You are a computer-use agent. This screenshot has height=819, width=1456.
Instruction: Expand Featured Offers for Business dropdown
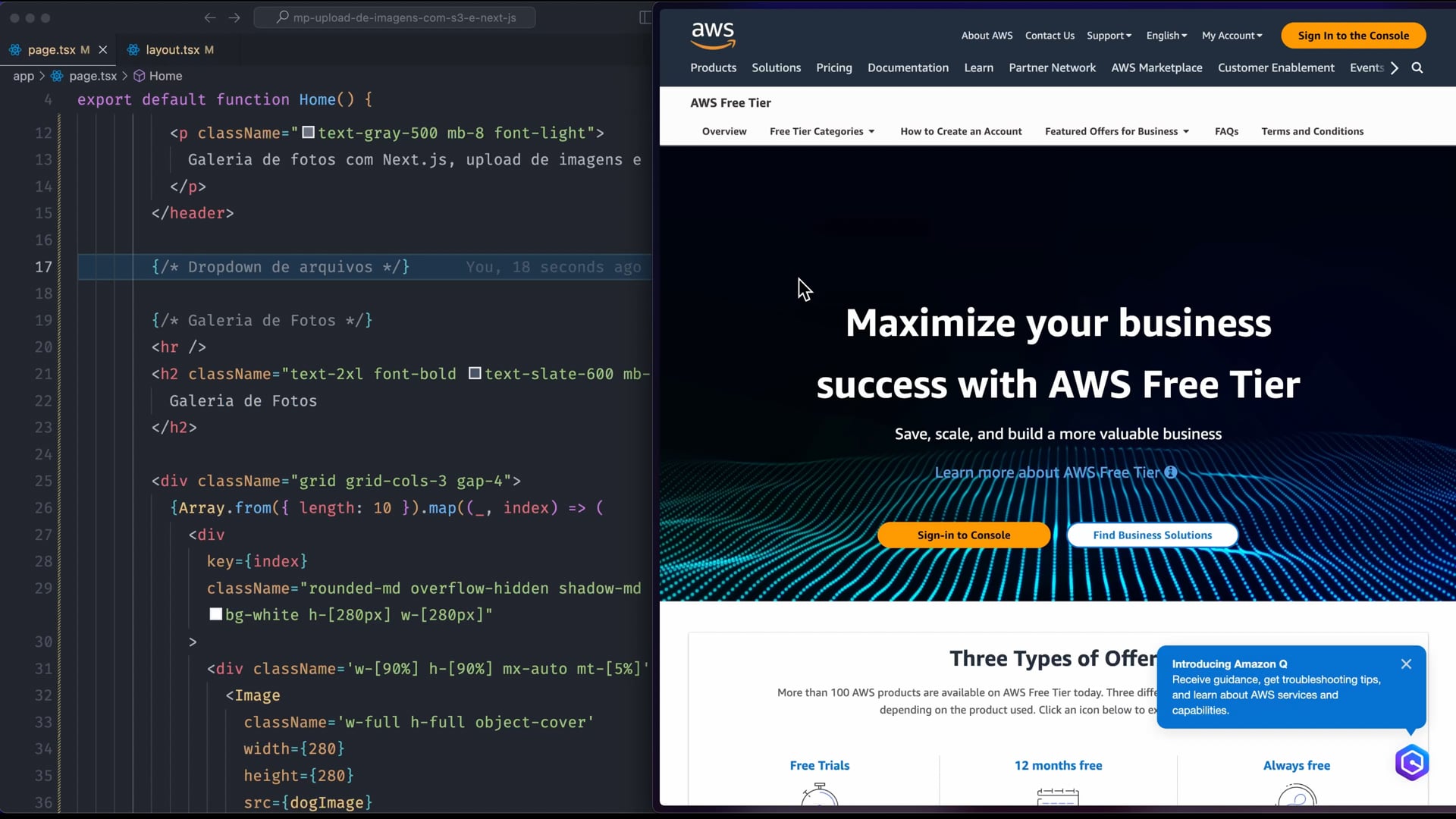pyautogui.click(x=1116, y=132)
